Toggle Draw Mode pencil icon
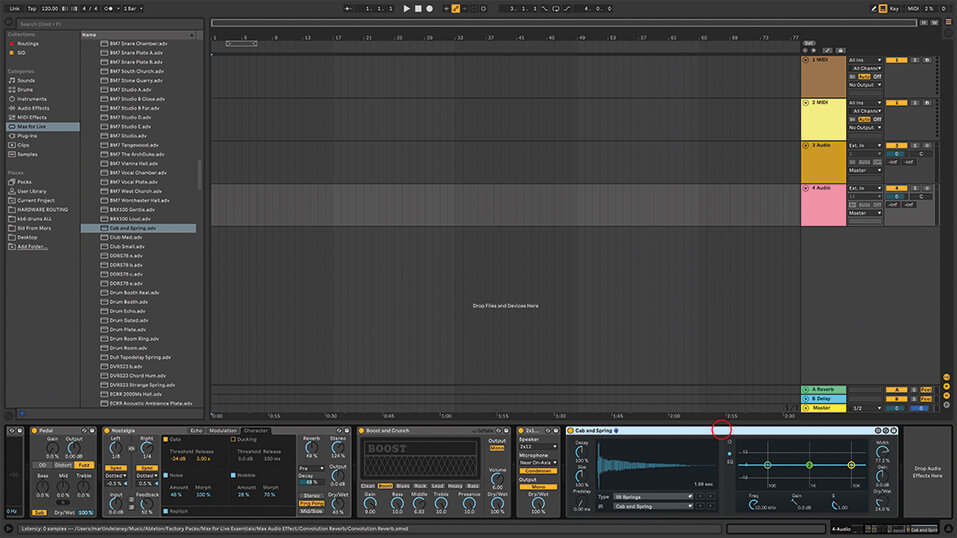This screenshot has height=538, width=957. coord(873,9)
